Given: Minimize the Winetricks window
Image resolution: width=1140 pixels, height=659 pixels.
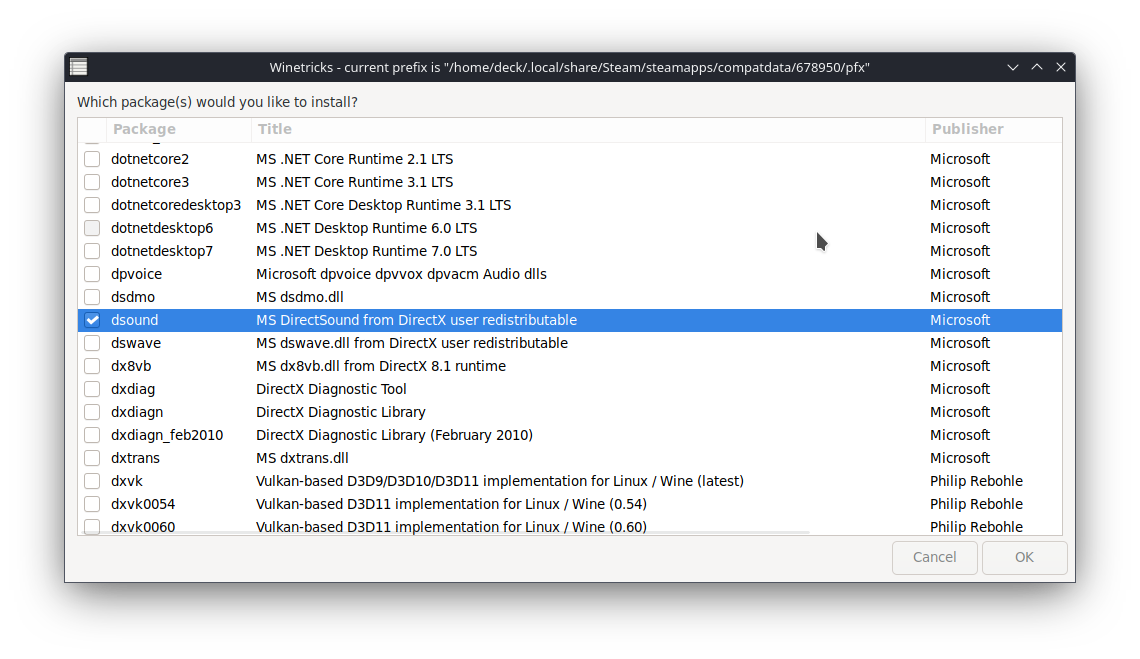Looking at the screenshot, I should (x=1013, y=67).
